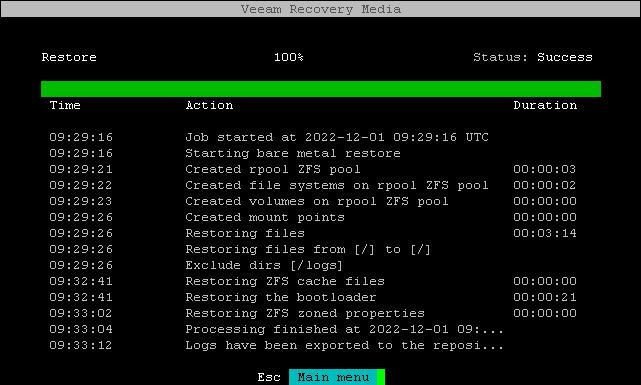Click the Action column header
The height and width of the screenshot is (385, 641).
click(x=209, y=105)
